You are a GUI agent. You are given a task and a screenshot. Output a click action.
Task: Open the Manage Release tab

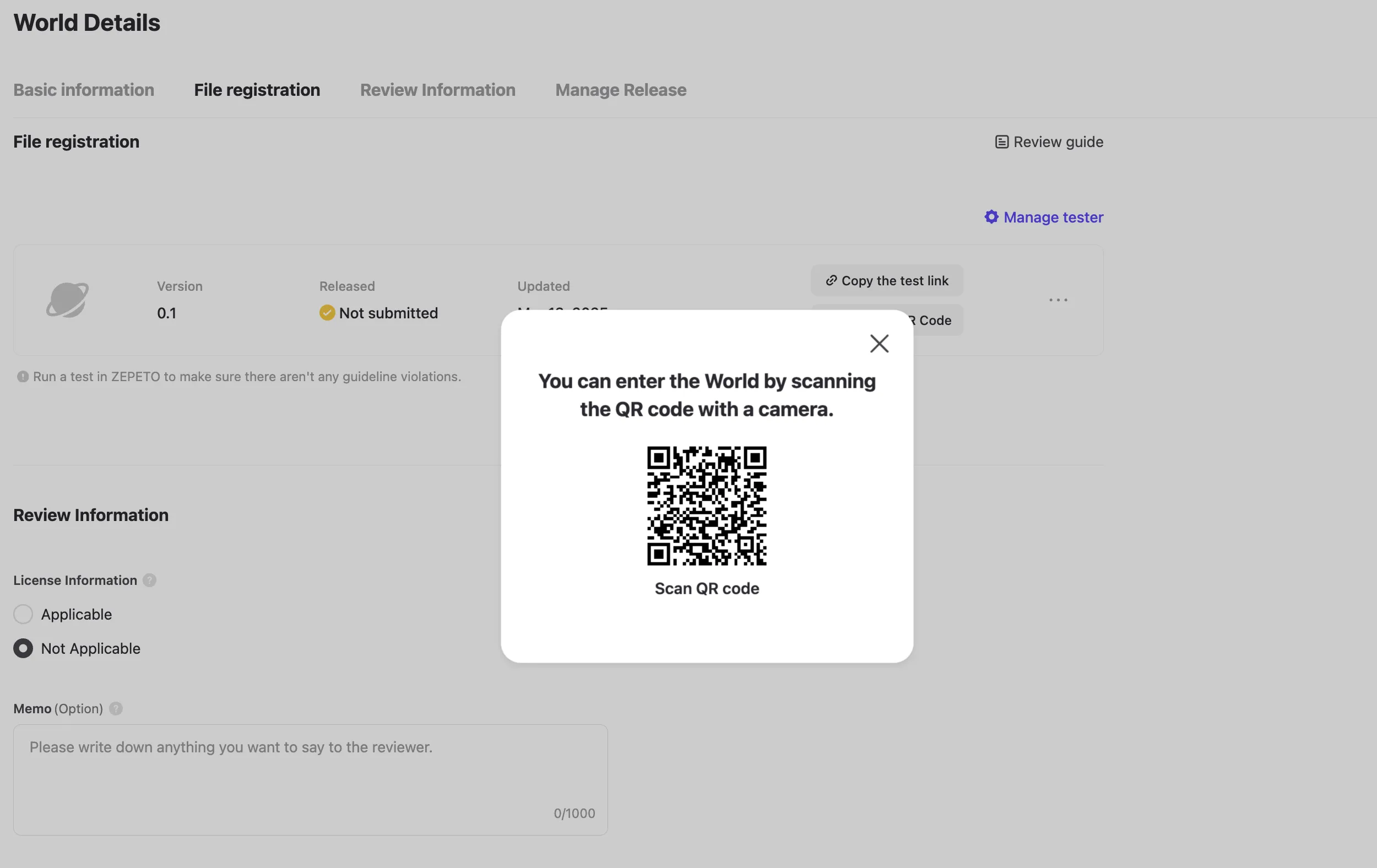click(620, 90)
